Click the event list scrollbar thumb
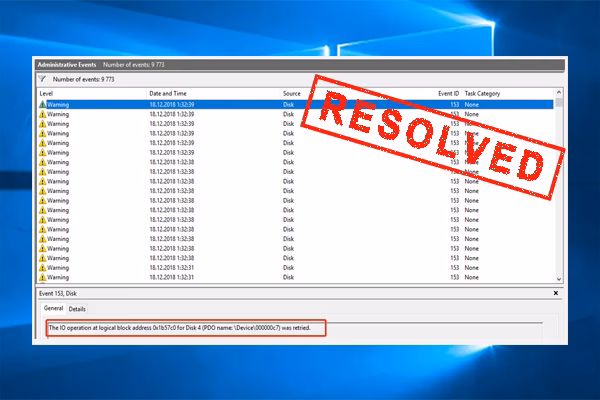 click(559, 102)
